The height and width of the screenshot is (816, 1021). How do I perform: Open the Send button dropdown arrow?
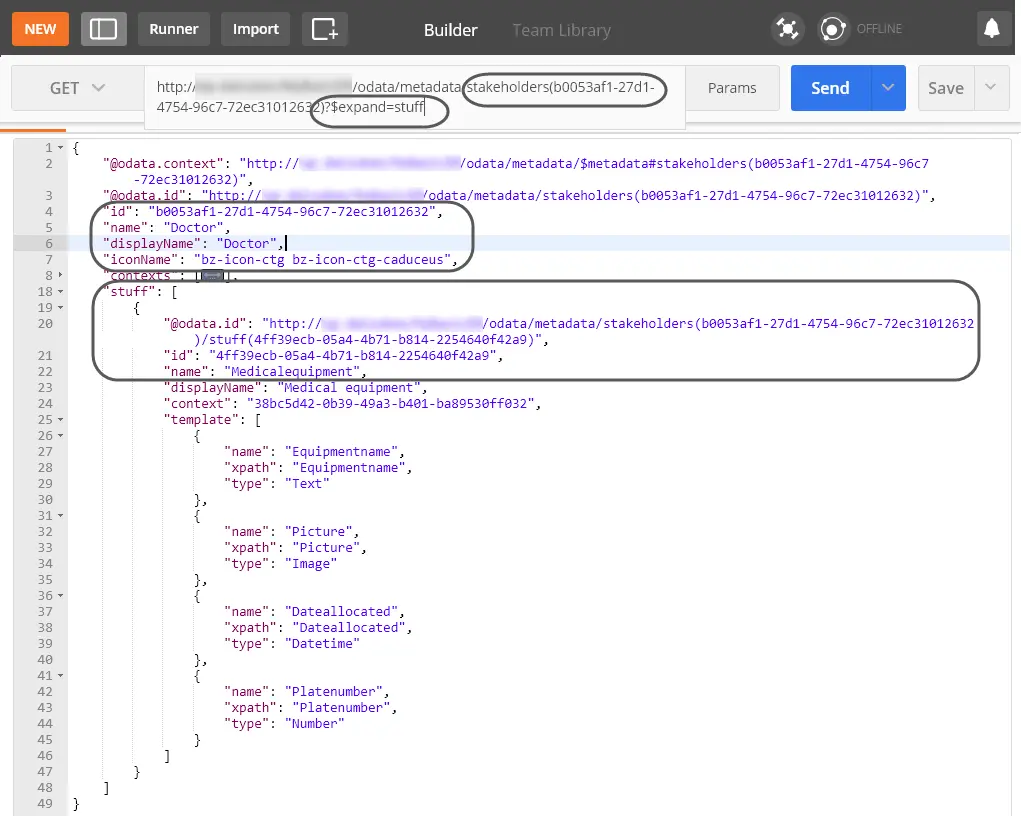888,88
